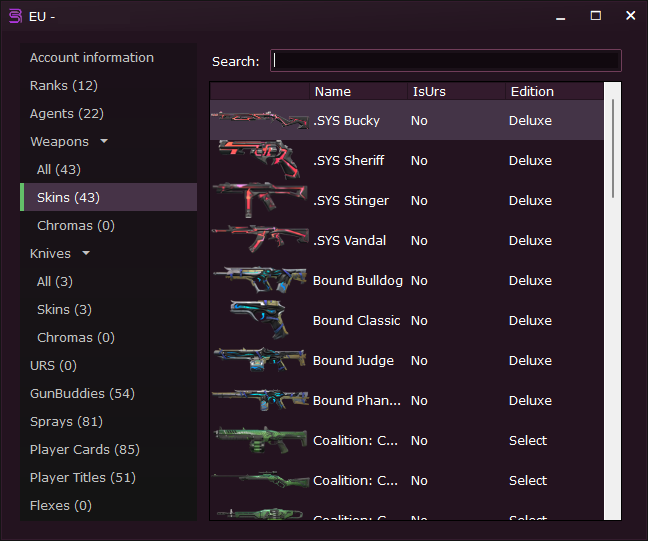
Task: Click the '.SYS Stinger' name cell
Action: 351,200
